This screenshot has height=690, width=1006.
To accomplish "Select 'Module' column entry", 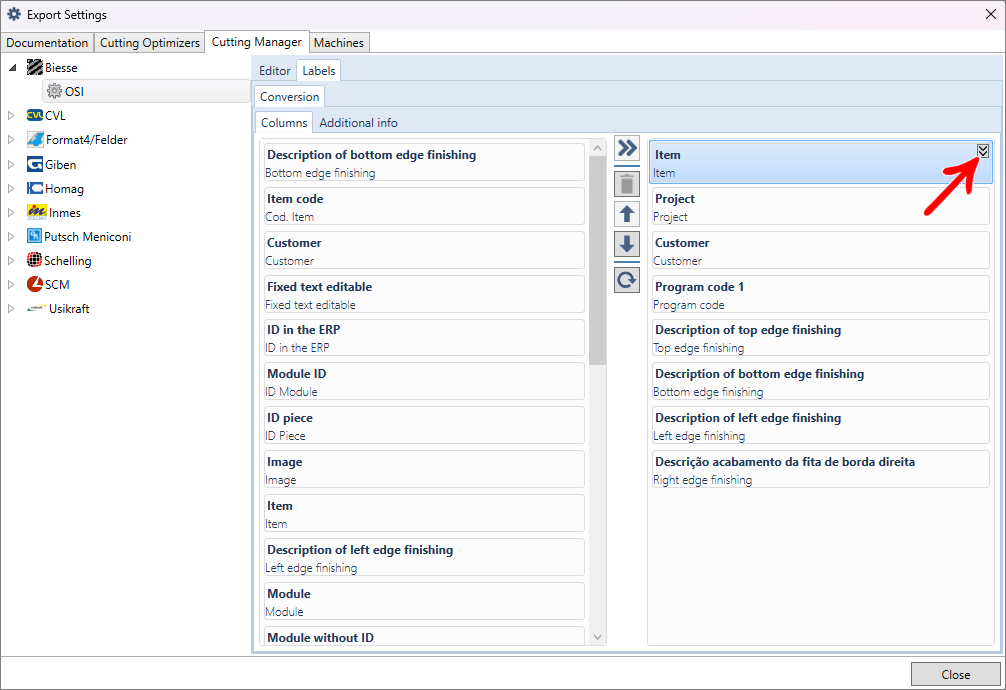I will tap(424, 602).
